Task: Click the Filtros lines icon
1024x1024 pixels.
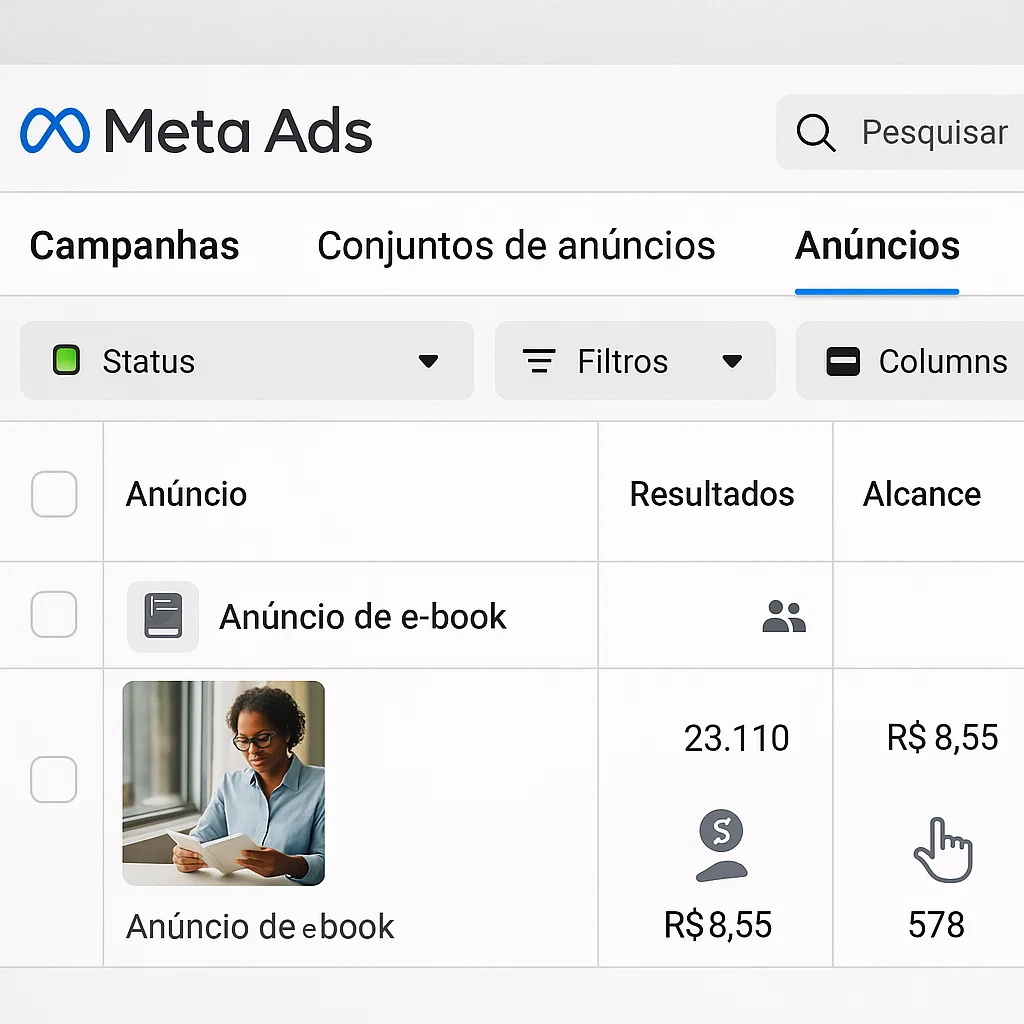Action: pos(539,361)
